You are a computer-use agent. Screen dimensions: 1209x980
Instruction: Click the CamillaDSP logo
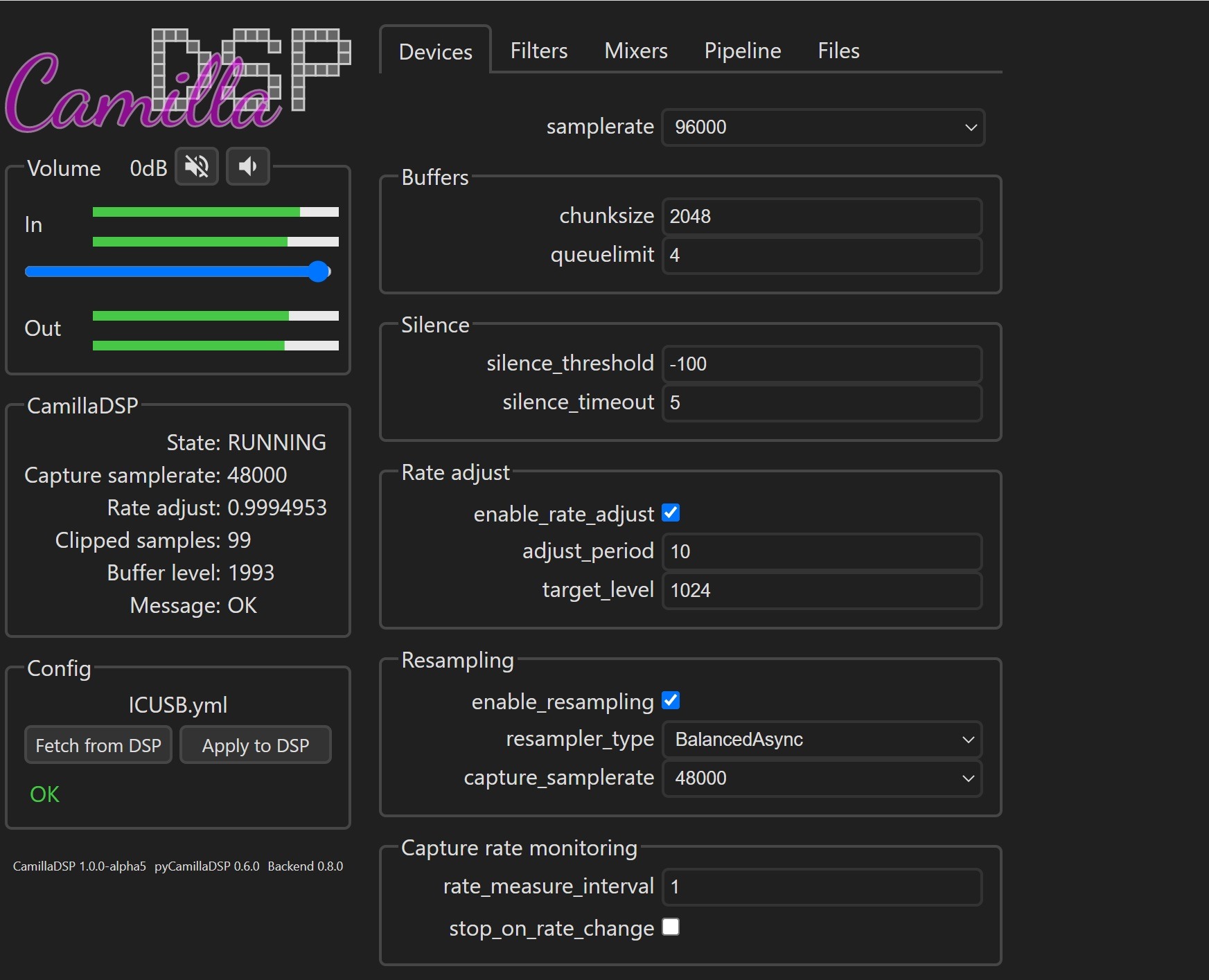pyautogui.click(x=178, y=80)
